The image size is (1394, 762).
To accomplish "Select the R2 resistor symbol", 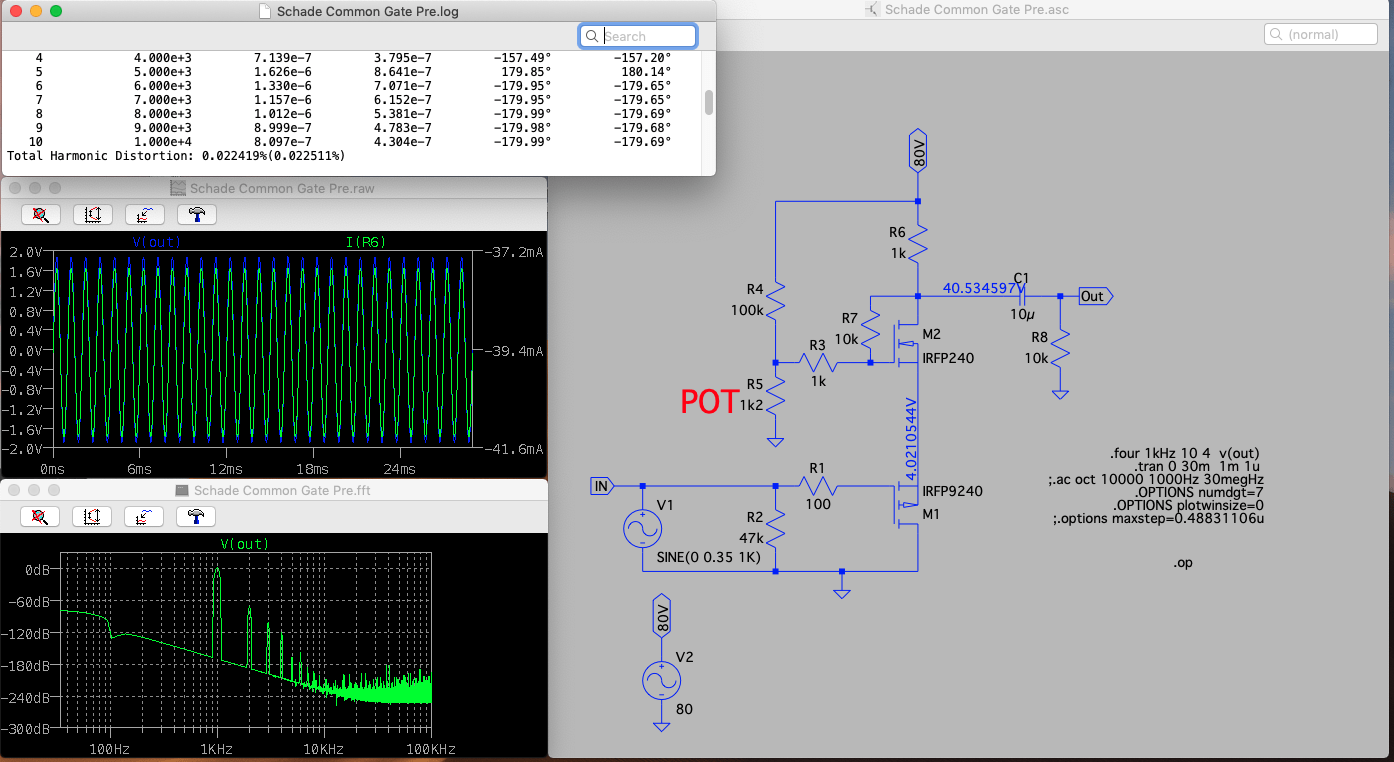I will click(777, 530).
